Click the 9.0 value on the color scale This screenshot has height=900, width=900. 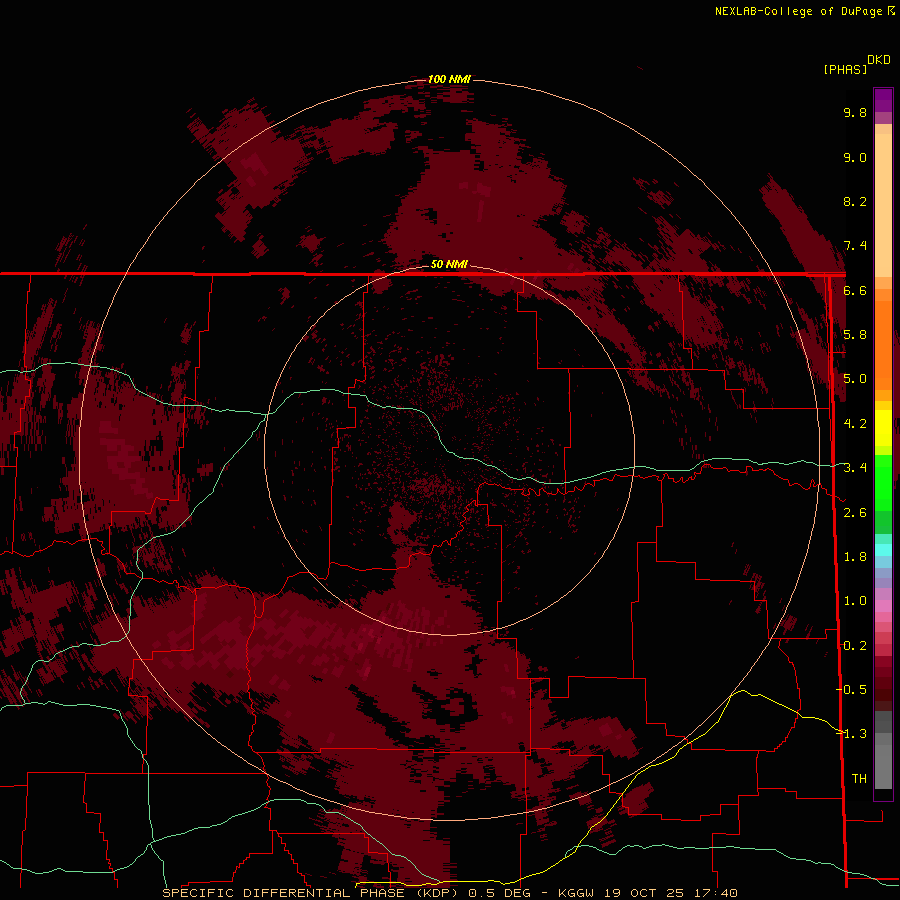click(x=855, y=157)
